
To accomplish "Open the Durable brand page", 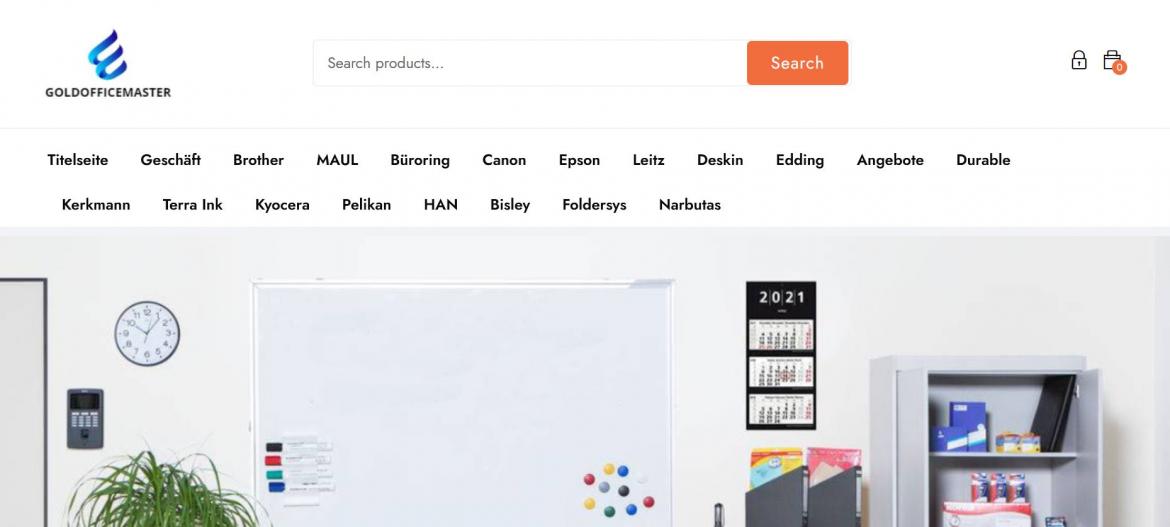I will tap(983, 160).
